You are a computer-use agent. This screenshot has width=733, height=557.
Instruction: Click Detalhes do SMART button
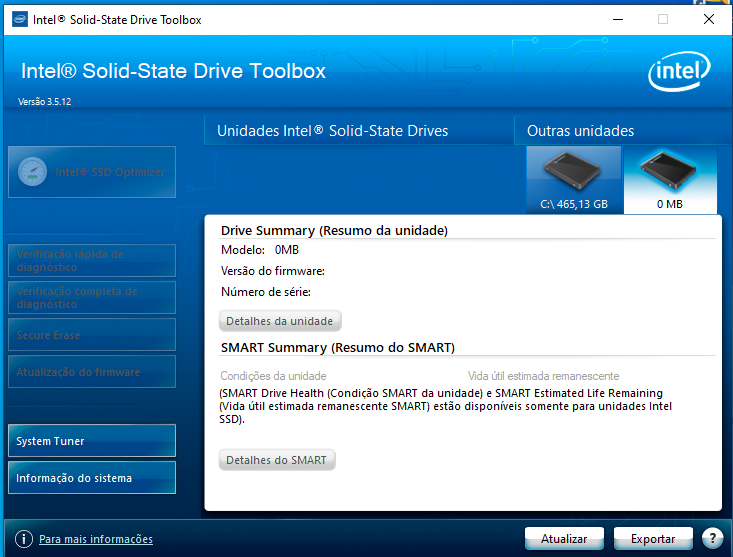click(x=277, y=460)
